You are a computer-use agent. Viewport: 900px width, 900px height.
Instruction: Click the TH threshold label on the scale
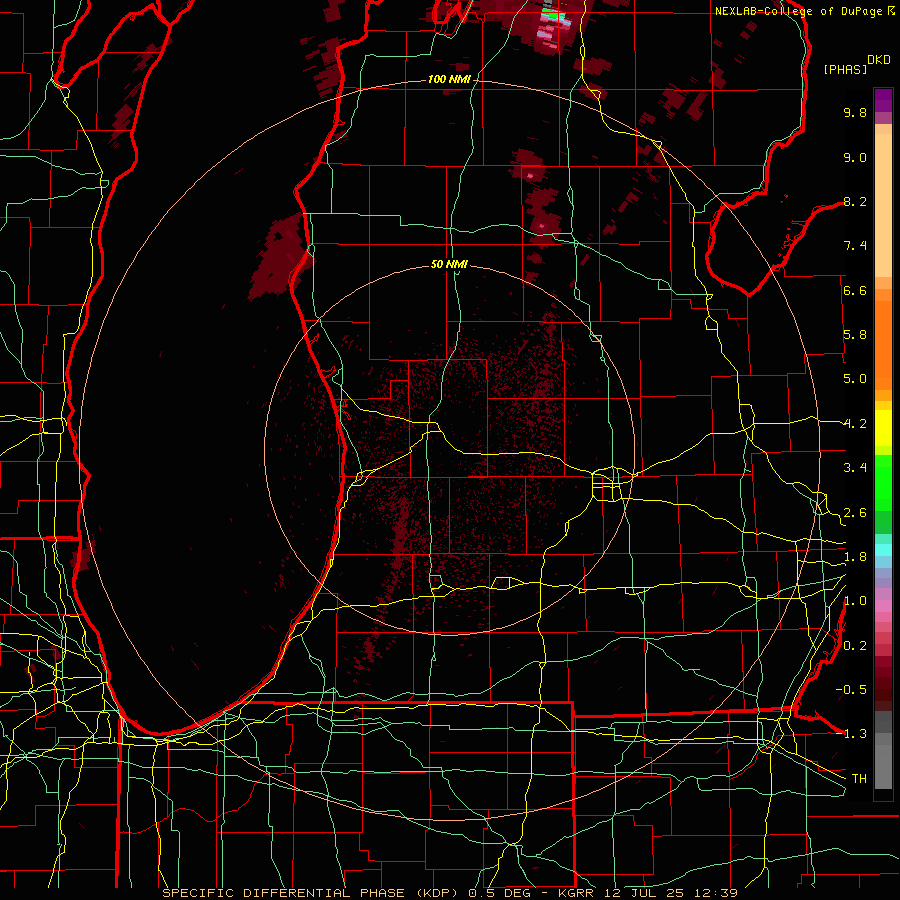(x=859, y=779)
